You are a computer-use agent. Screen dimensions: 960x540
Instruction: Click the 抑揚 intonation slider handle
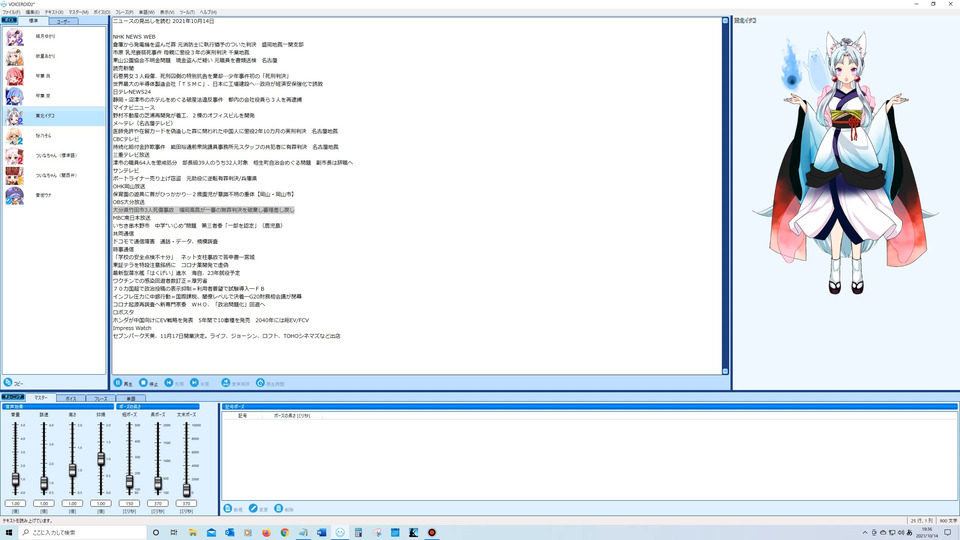[x=101, y=459]
